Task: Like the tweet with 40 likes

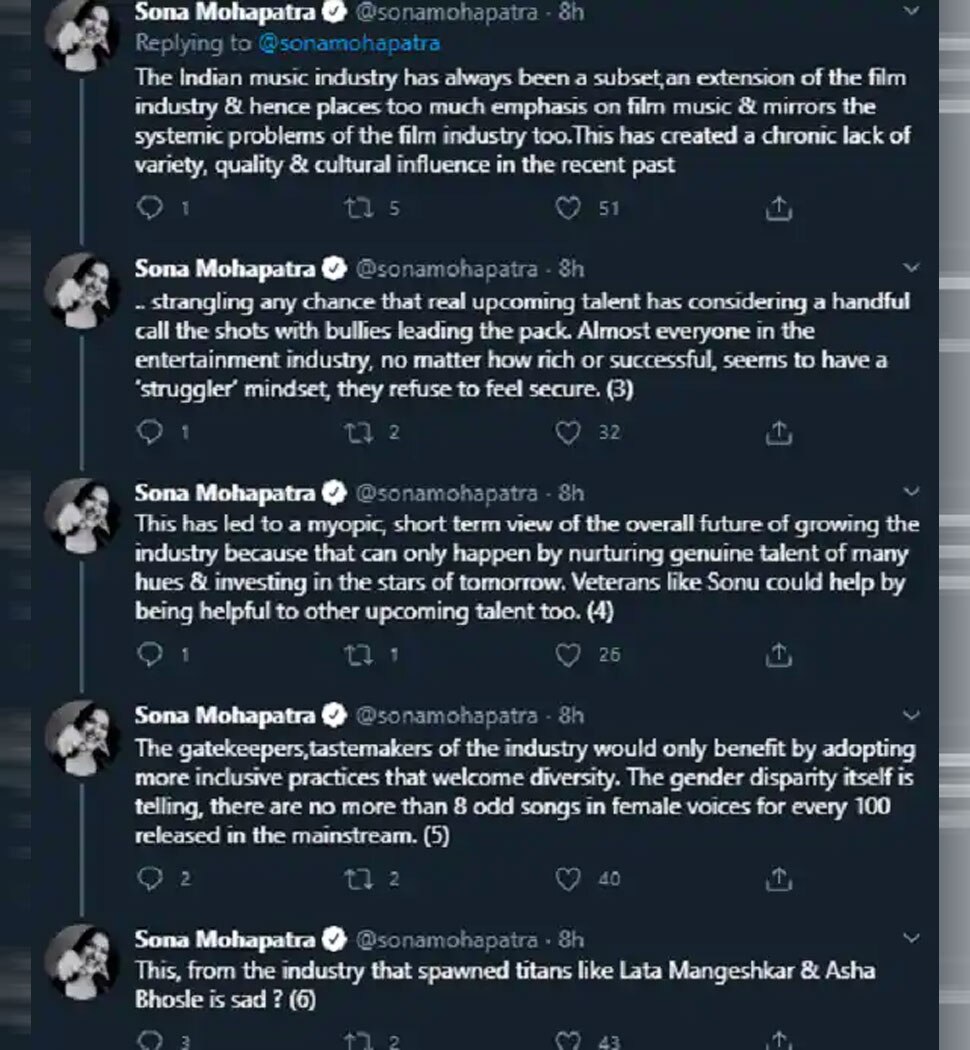Action: (x=568, y=879)
